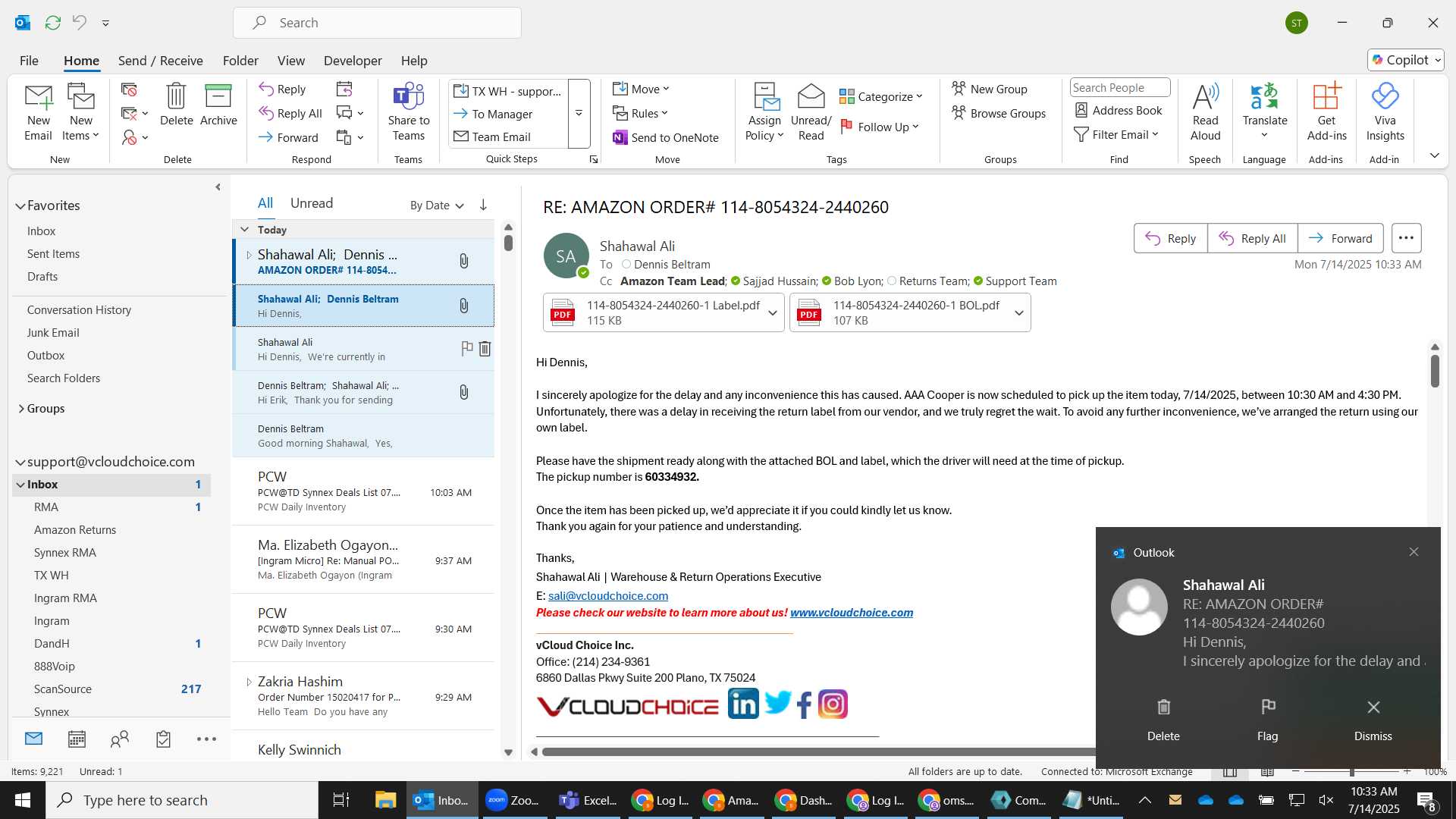Screen dimensions: 1456x819
Task: Click the Archive icon in ribbon
Action: click(218, 105)
